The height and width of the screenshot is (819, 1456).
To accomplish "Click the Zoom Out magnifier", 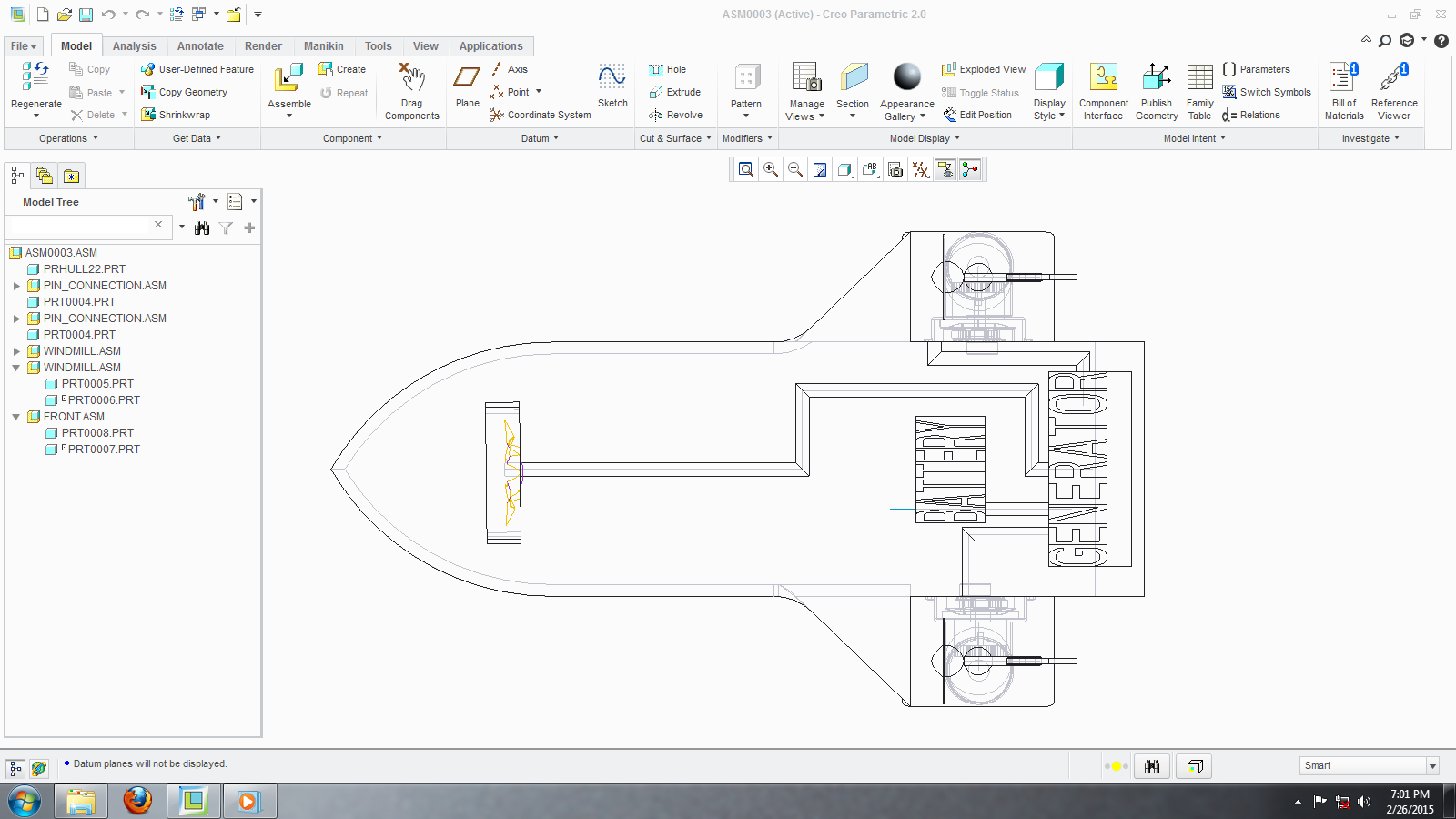I will (795, 169).
